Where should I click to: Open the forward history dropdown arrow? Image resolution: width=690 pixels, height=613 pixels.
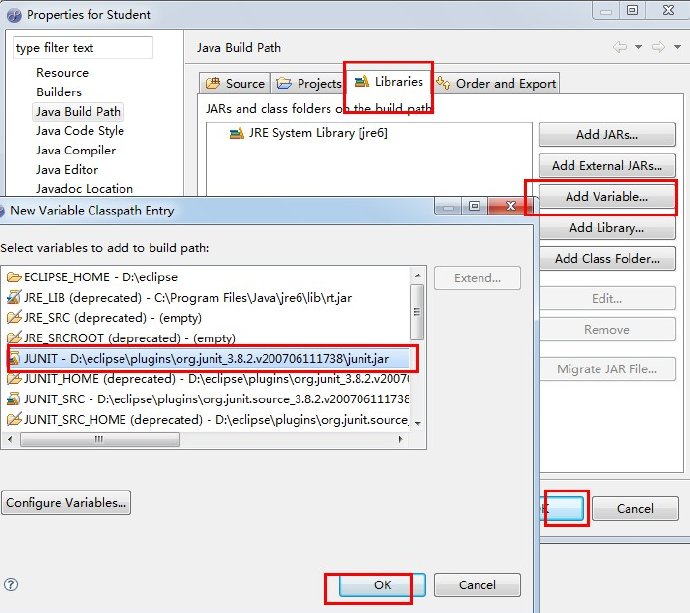point(677,47)
